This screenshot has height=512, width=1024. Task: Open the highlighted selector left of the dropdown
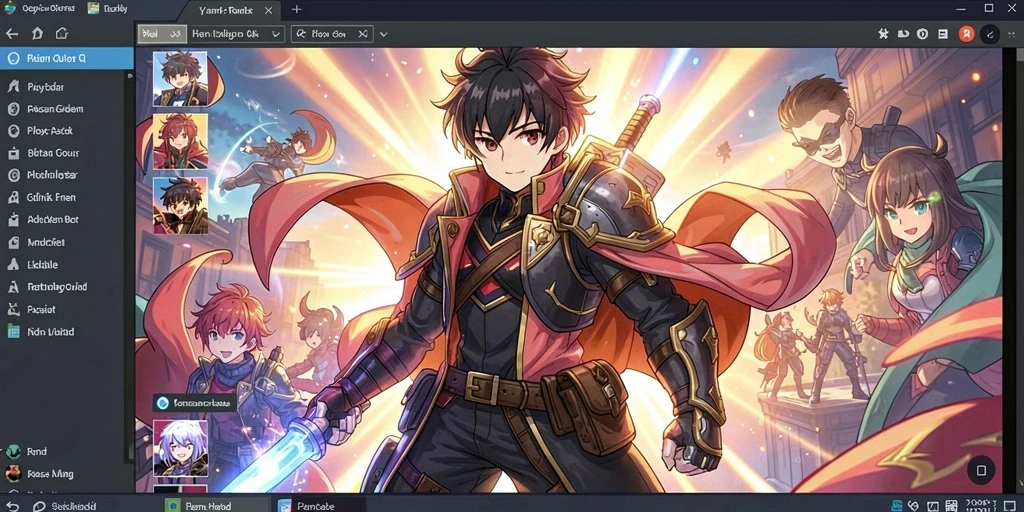click(x=162, y=34)
